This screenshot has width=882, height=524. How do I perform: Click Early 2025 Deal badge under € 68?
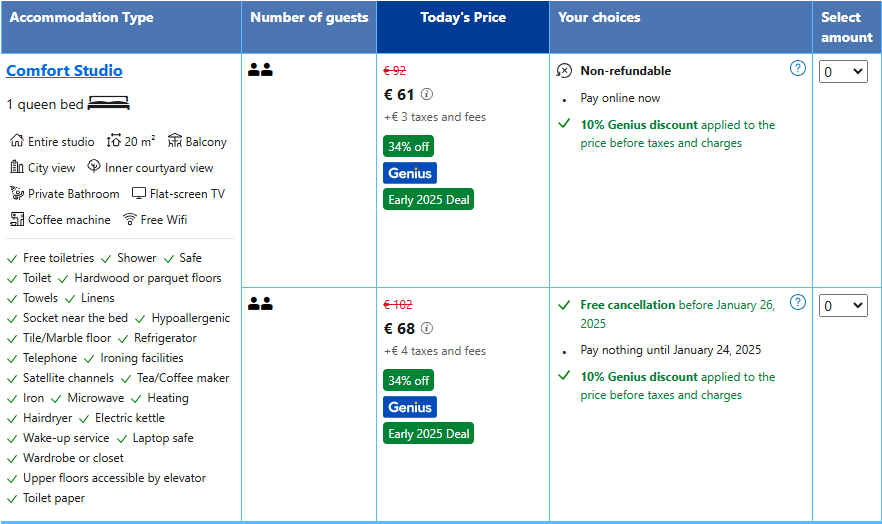[x=429, y=433]
